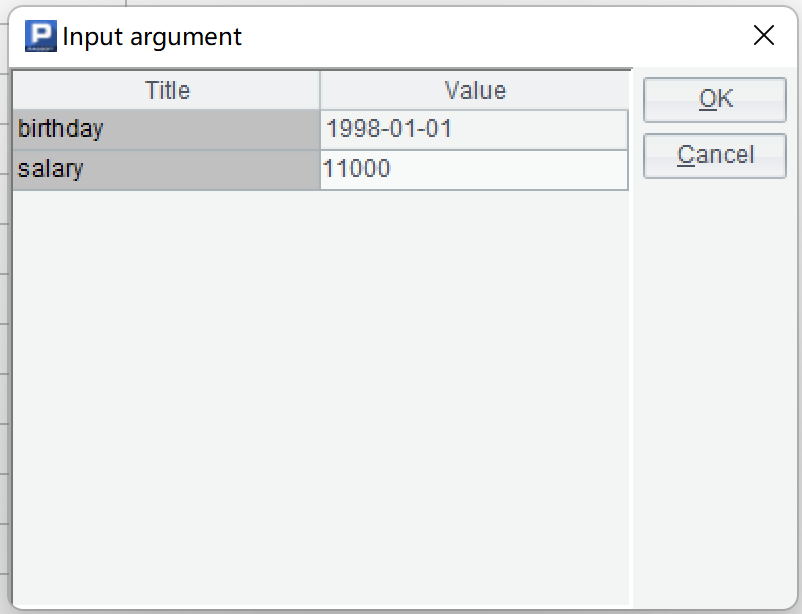Click empty title bar space left of close button
The width and height of the screenshot is (802, 614).
coord(500,37)
